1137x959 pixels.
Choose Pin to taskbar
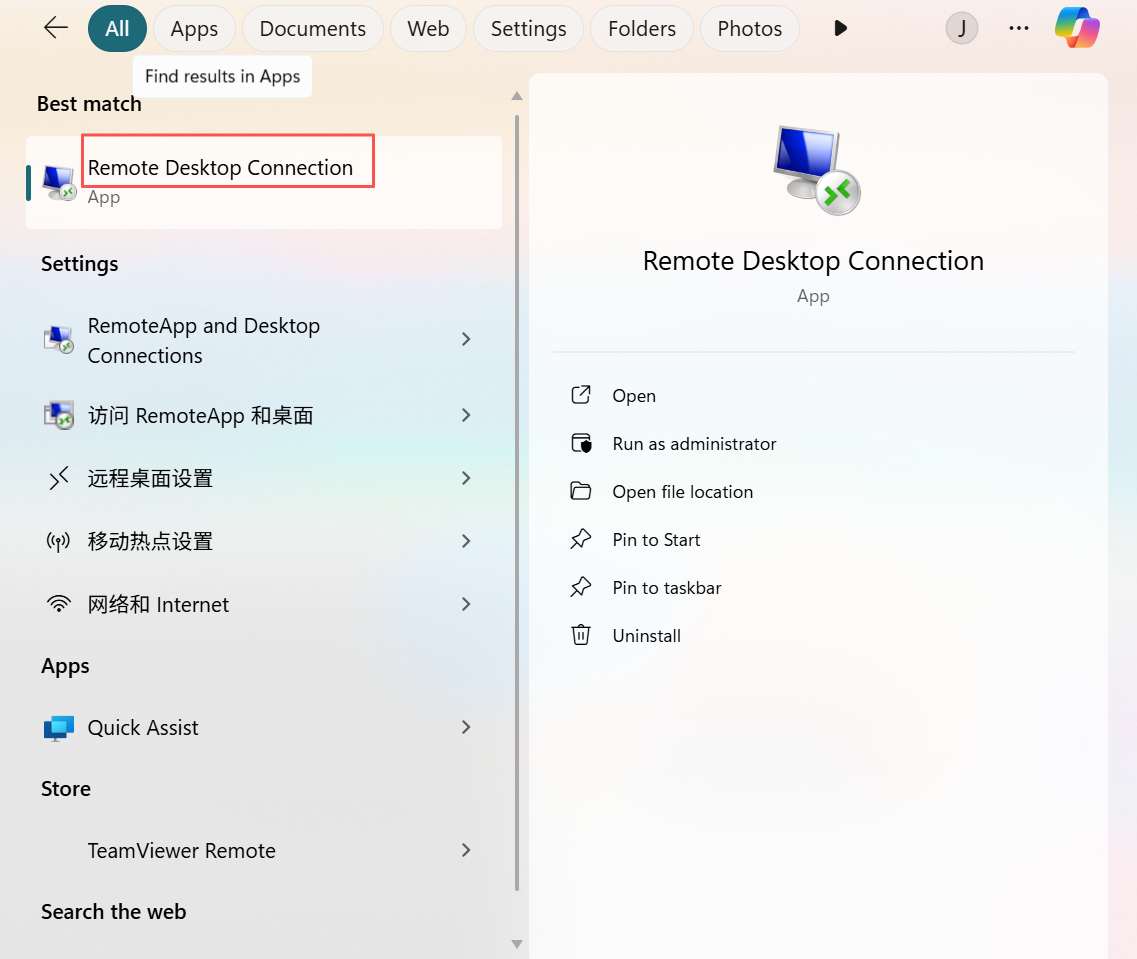pos(666,587)
